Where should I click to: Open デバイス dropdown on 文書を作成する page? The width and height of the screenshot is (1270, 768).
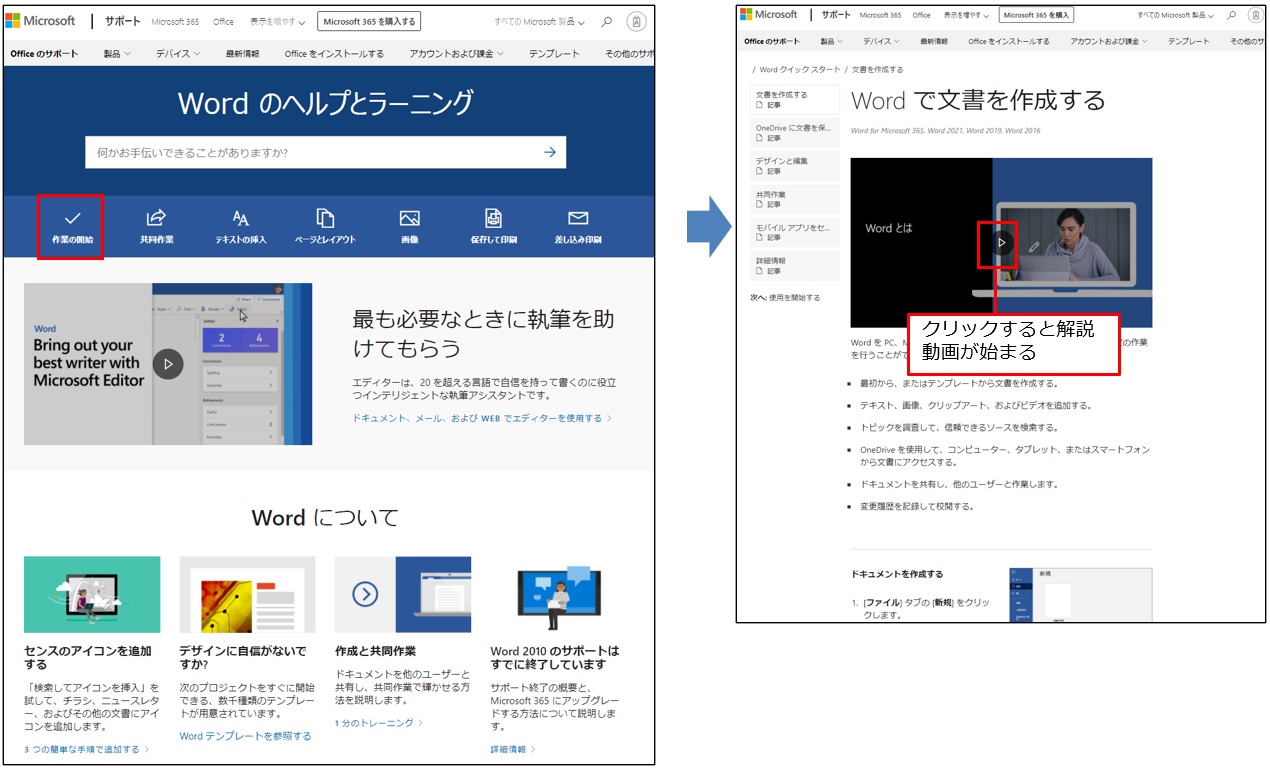tap(880, 41)
